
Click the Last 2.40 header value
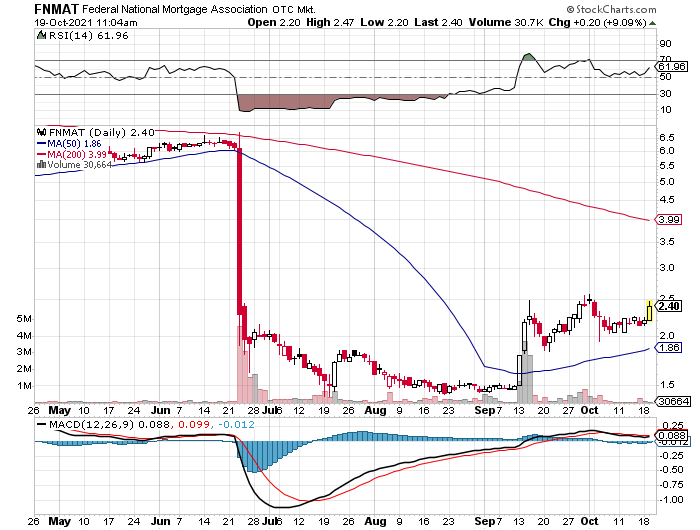click(x=438, y=22)
